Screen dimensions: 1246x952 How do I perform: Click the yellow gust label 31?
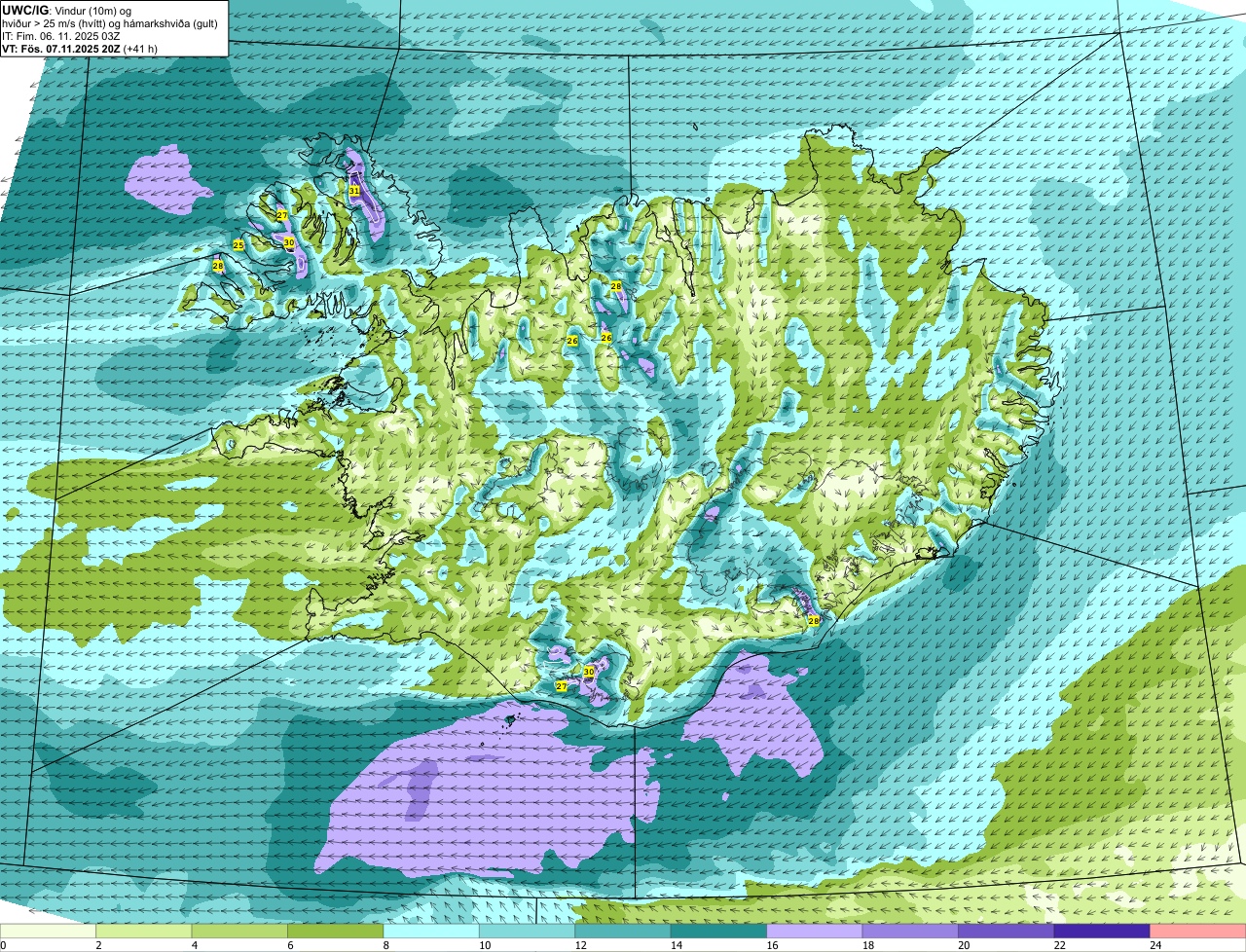(x=353, y=191)
